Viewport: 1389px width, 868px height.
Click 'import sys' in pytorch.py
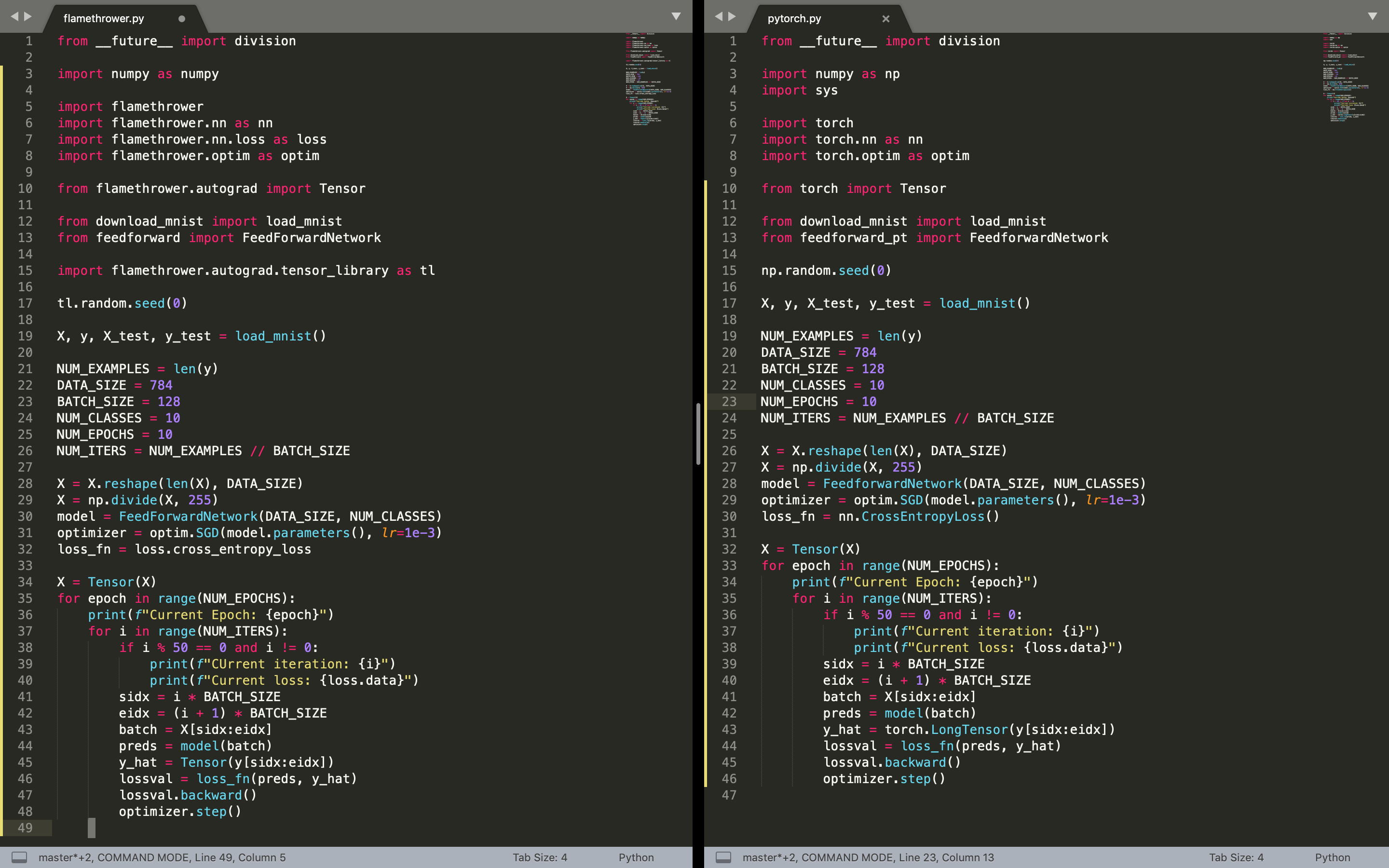[x=800, y=90]
